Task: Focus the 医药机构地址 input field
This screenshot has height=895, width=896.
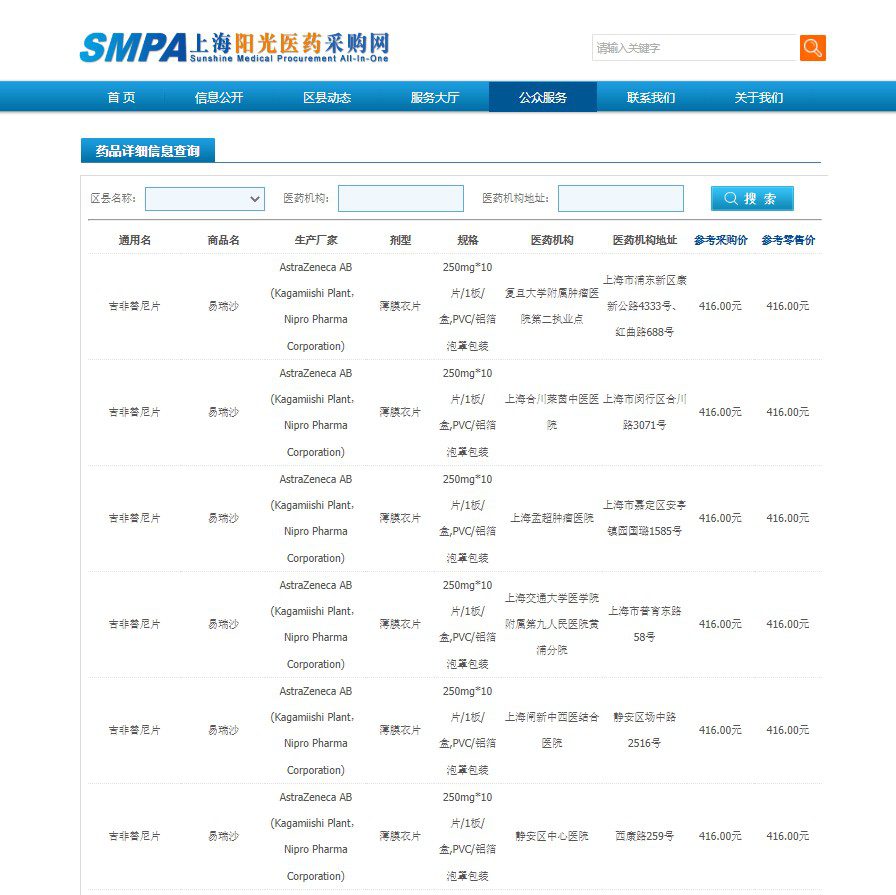Action: (621, 198)
